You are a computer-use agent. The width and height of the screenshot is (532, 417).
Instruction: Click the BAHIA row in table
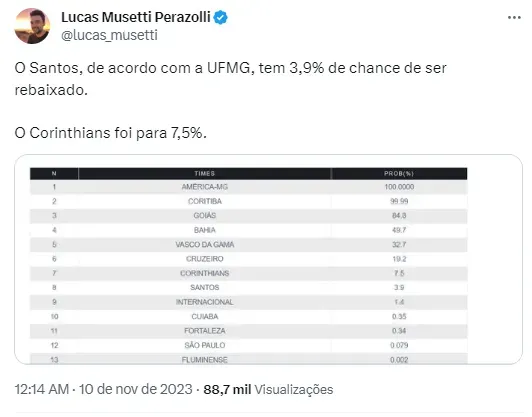tap(248, 230)
